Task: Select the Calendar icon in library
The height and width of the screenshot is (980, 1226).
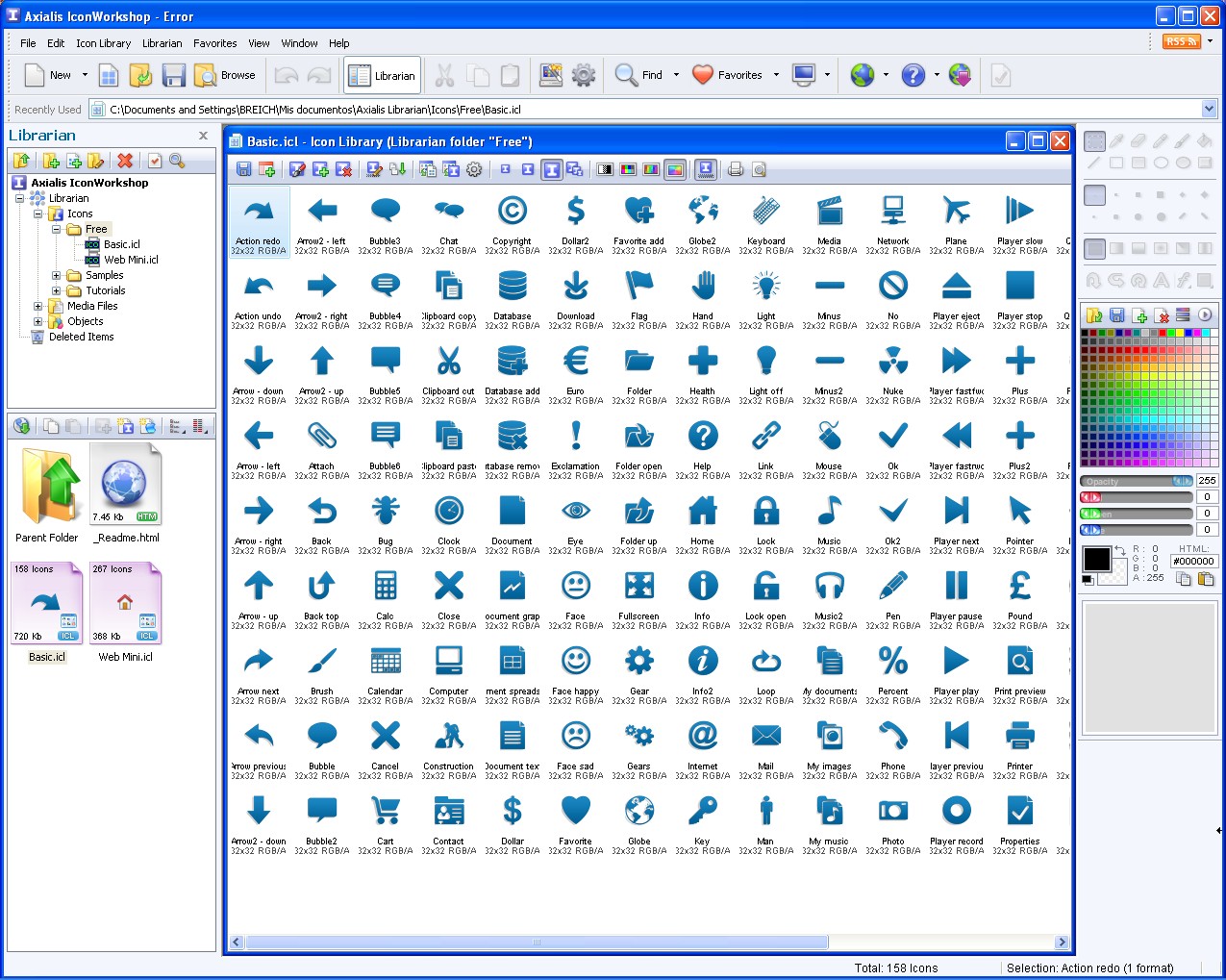Action: [386, 673]
